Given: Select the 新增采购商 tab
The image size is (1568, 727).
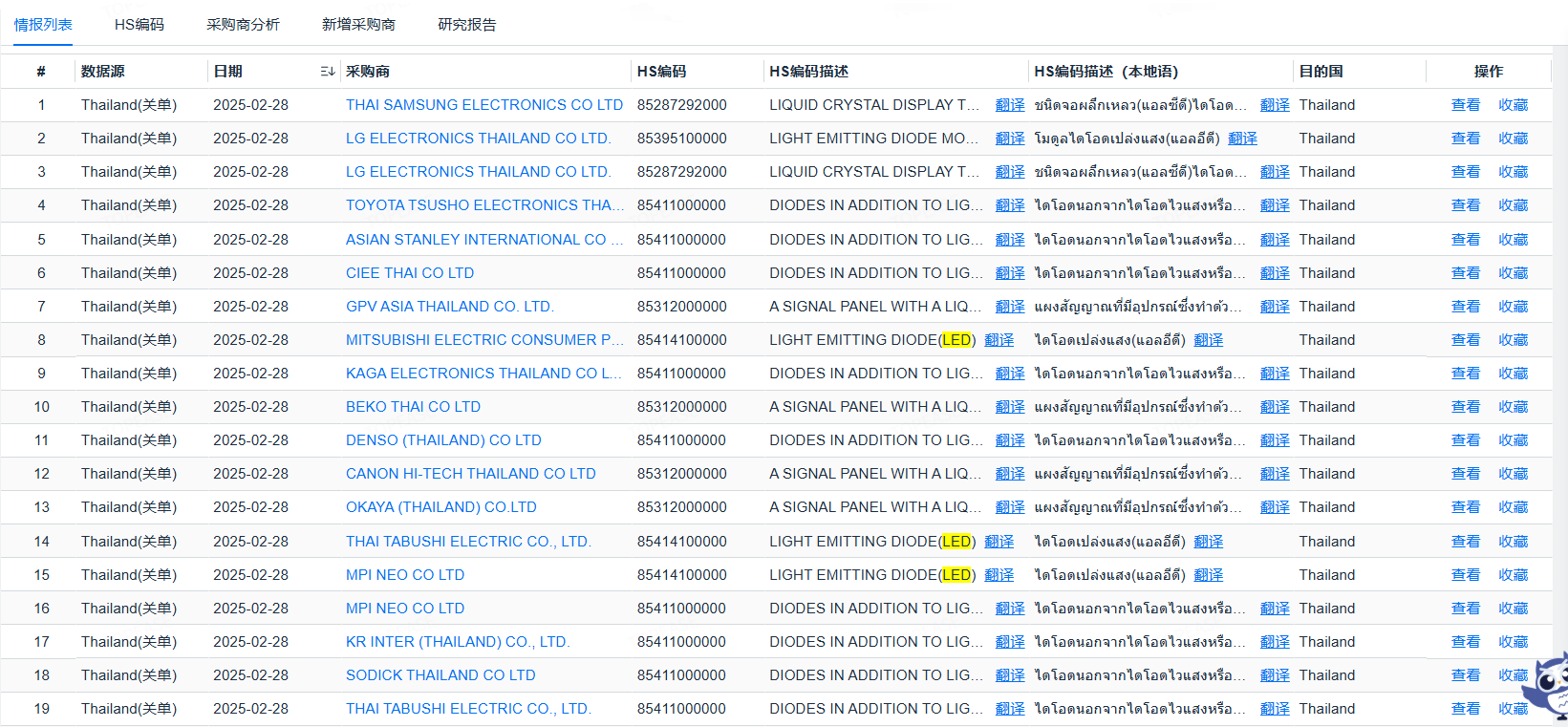Looking at the screenshot, I should (x=358, y=25).
